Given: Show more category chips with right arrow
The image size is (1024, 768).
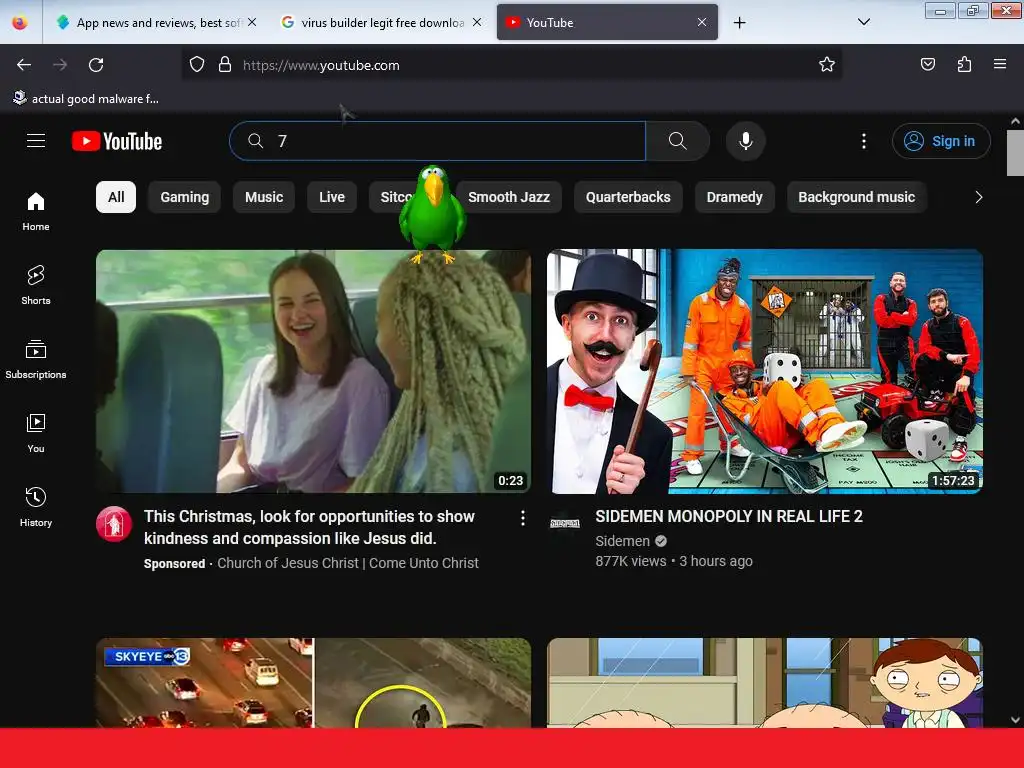Looking at the screenshot, I should click(978, 197).
